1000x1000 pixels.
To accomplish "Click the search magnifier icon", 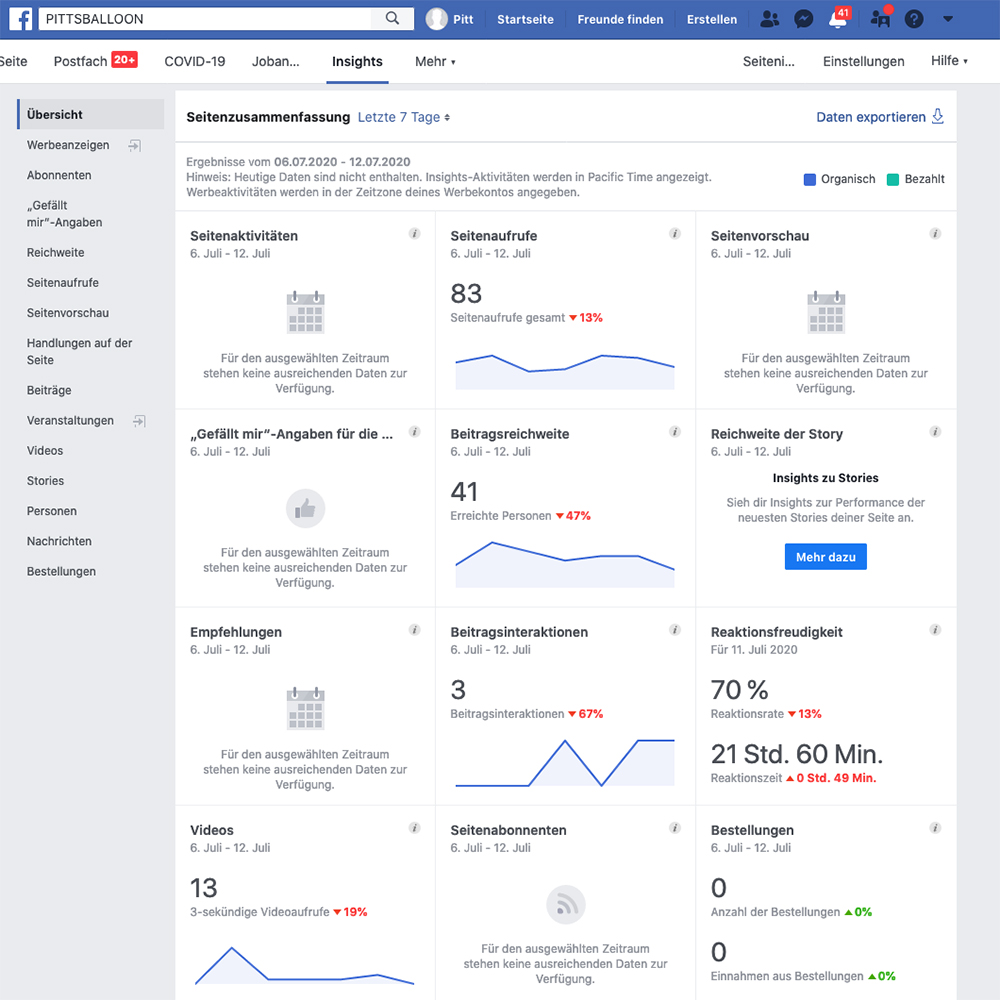I will tap(392, 19).
